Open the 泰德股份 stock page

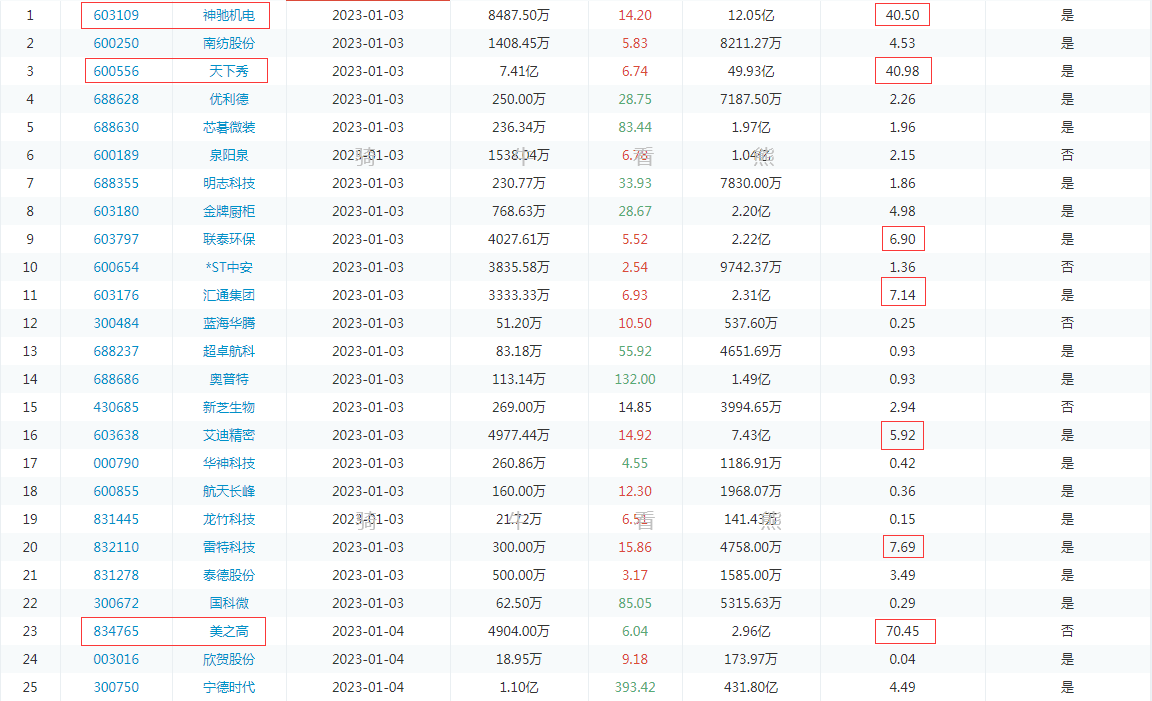228,575
